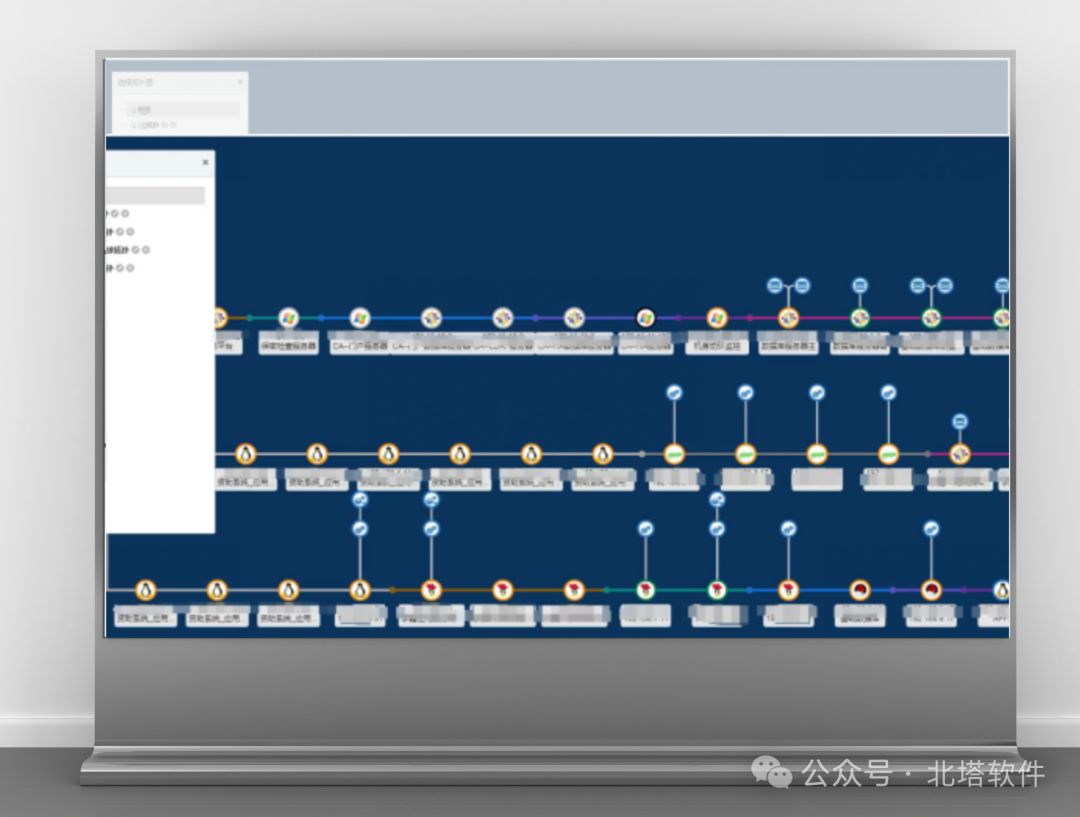Screen dimensions: 1080x817
Task: Open storage icon above middle row's multicolor node
Action: pos(960,422)
